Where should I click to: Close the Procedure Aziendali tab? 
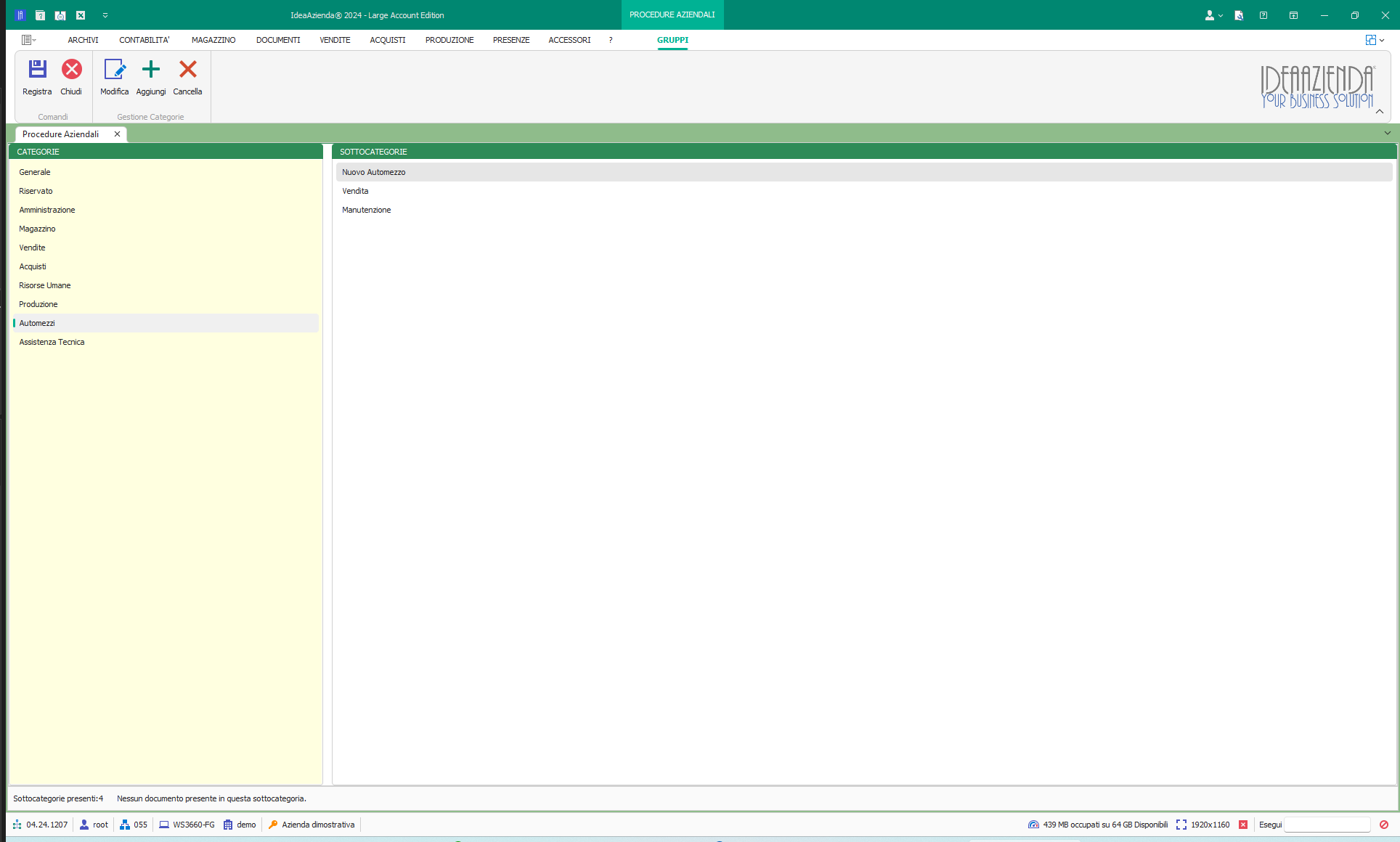click(117, 134)
